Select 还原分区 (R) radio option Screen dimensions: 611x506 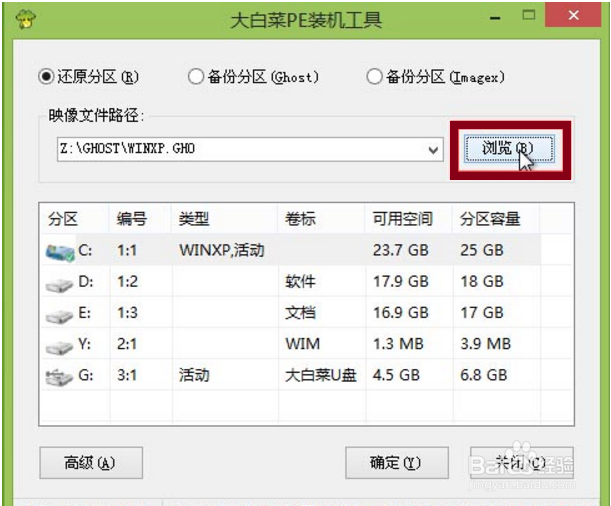coord(88,77)
